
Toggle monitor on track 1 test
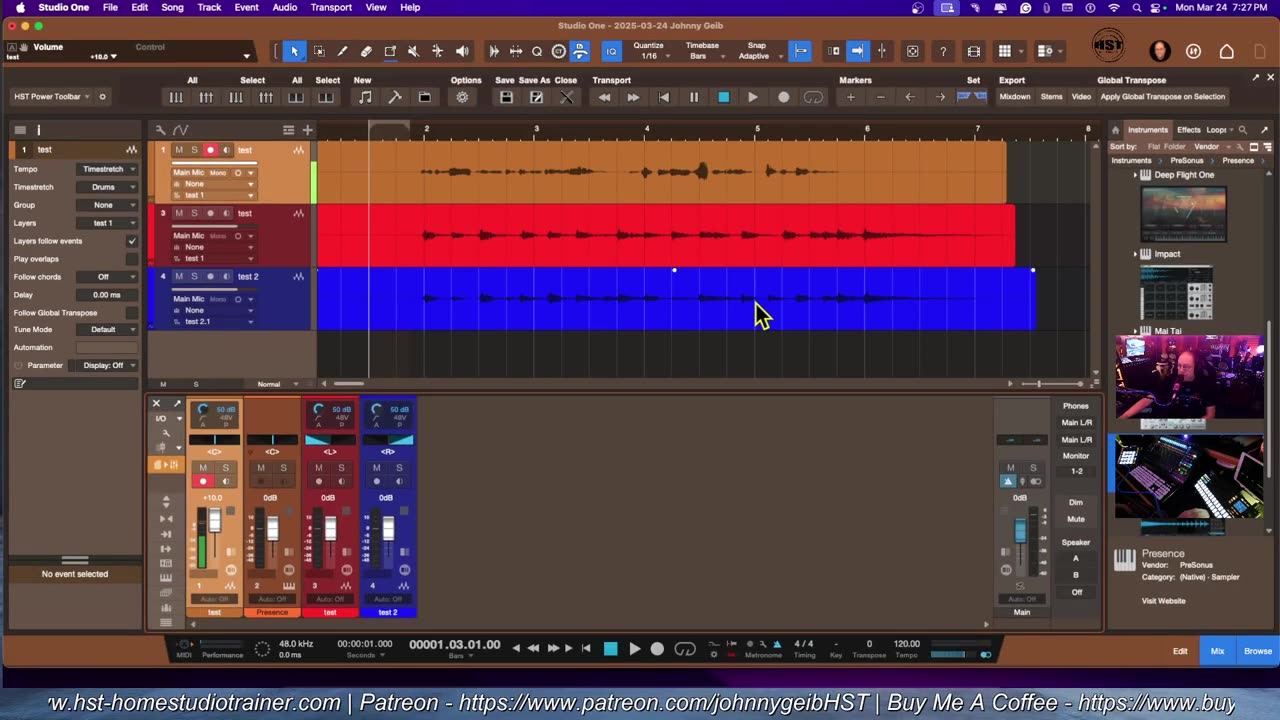[226, 150]
